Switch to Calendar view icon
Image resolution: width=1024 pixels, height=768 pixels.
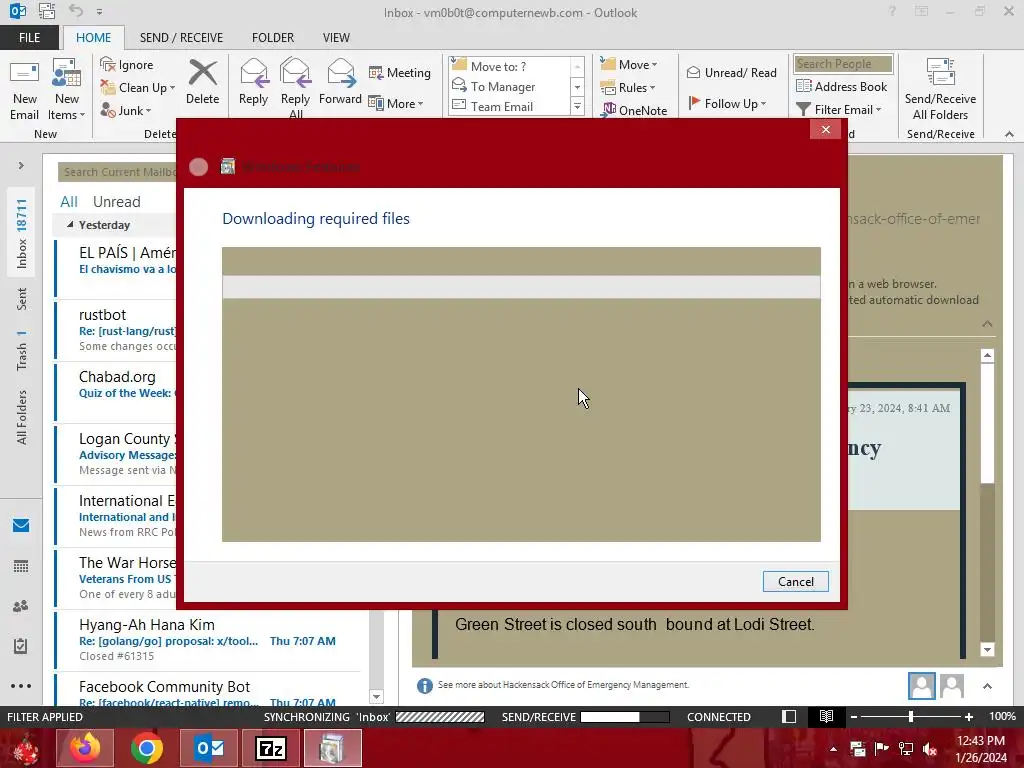[21, 566]
